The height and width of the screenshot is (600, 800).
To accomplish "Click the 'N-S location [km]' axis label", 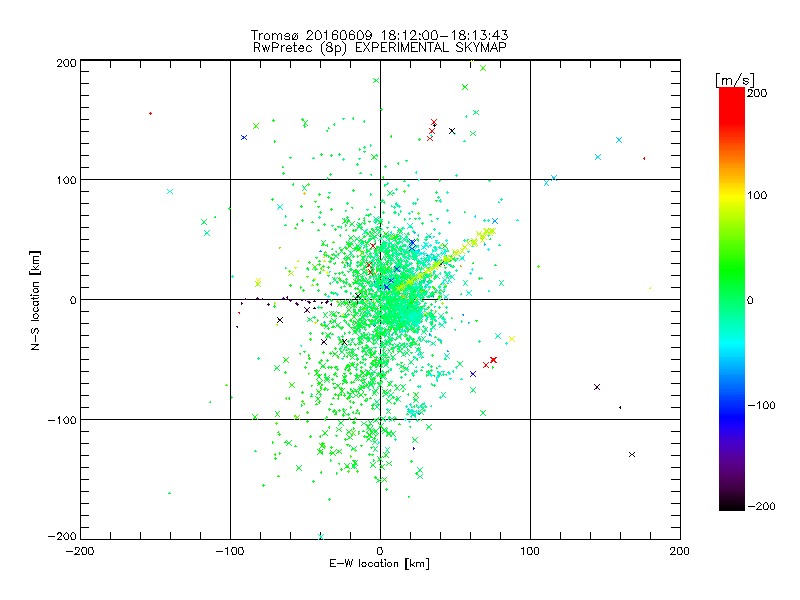I will point(35,301).
